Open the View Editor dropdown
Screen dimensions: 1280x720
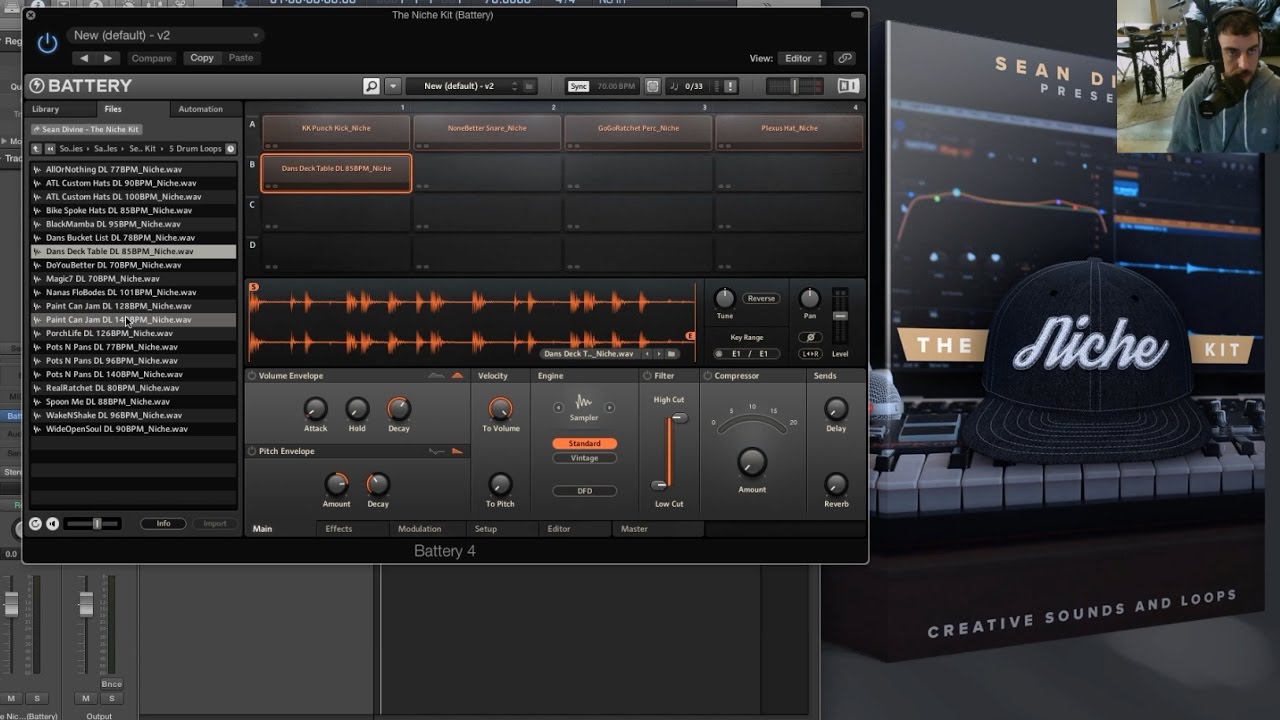(x=802, y=58)
